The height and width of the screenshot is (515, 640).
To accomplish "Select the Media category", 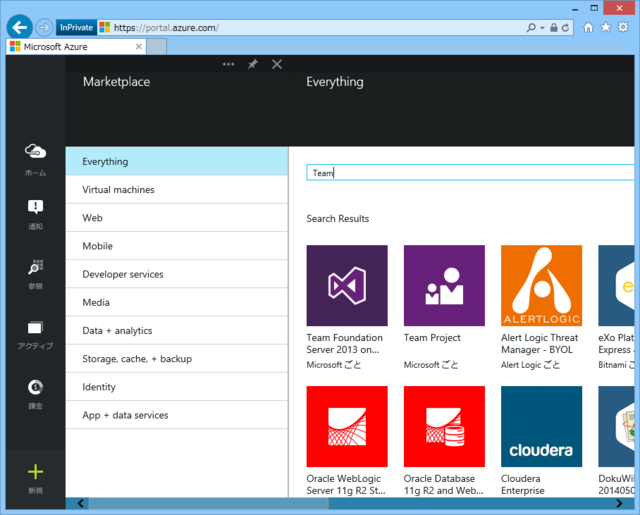I will [x=177, y=302].
